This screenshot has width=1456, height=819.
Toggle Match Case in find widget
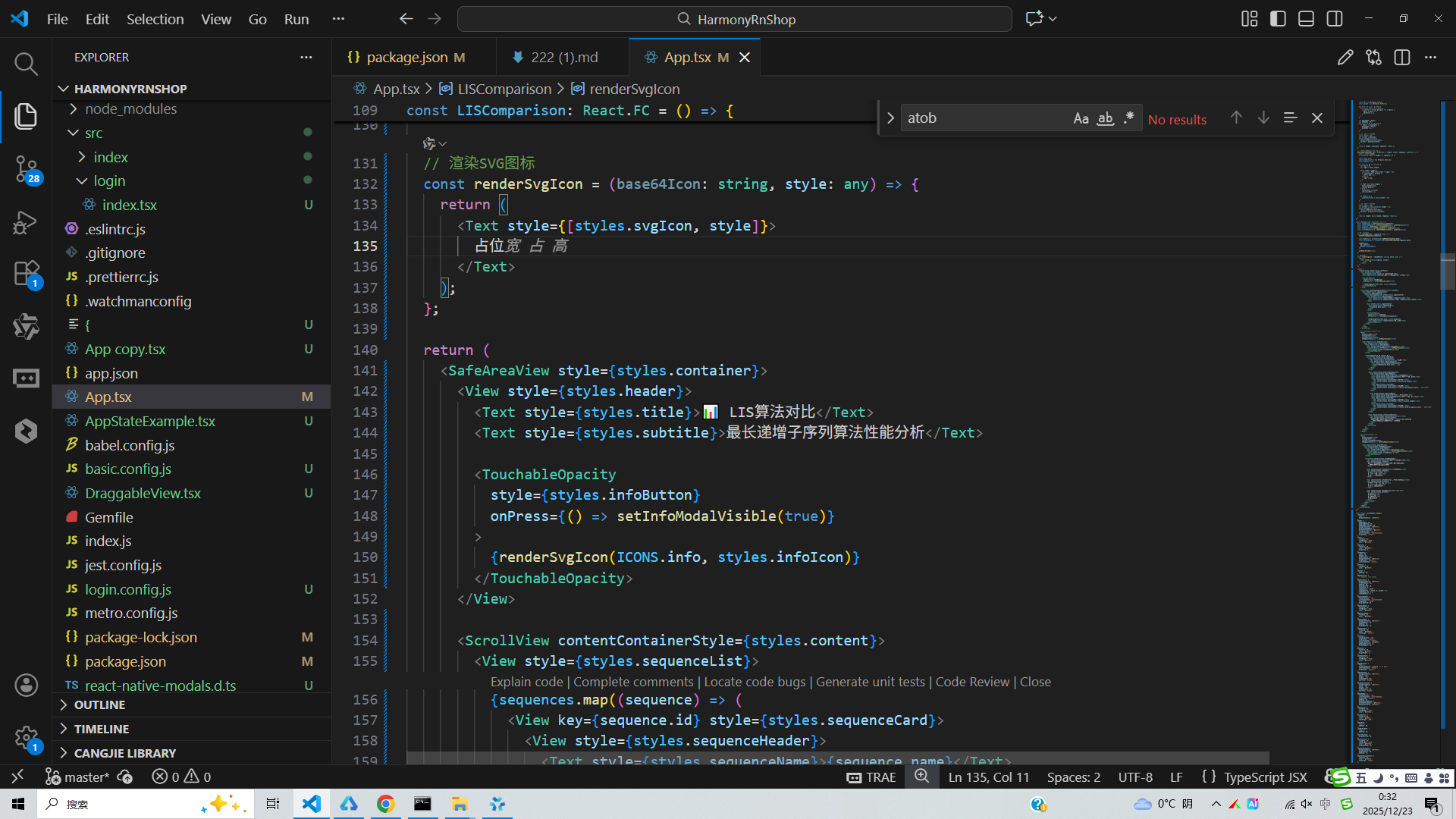tap(1081, 118)
